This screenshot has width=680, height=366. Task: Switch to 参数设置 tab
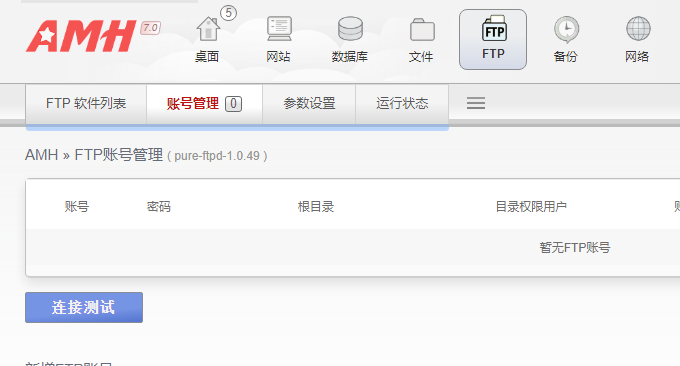coord(309,104)
